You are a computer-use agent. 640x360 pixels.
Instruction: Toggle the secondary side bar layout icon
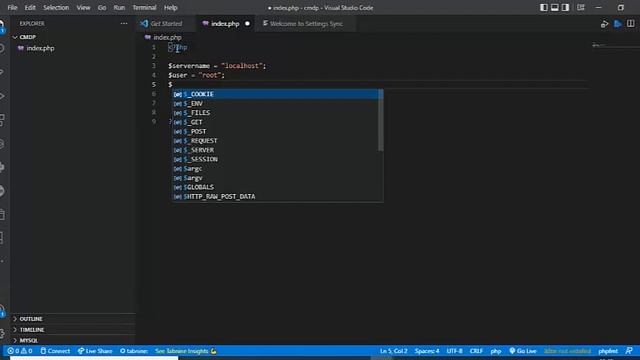tap(565, 7)
